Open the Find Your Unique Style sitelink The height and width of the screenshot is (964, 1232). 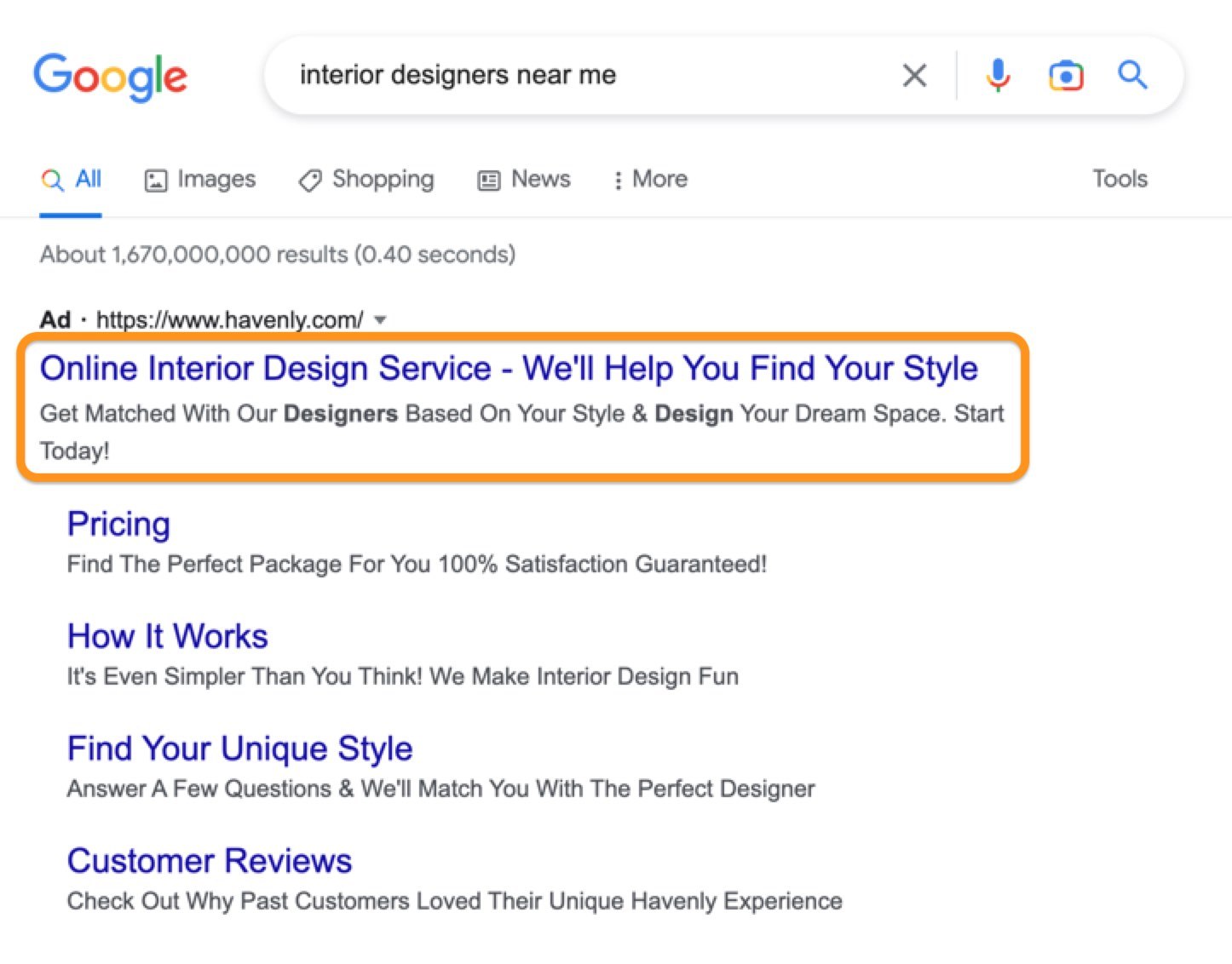[240, 749]
